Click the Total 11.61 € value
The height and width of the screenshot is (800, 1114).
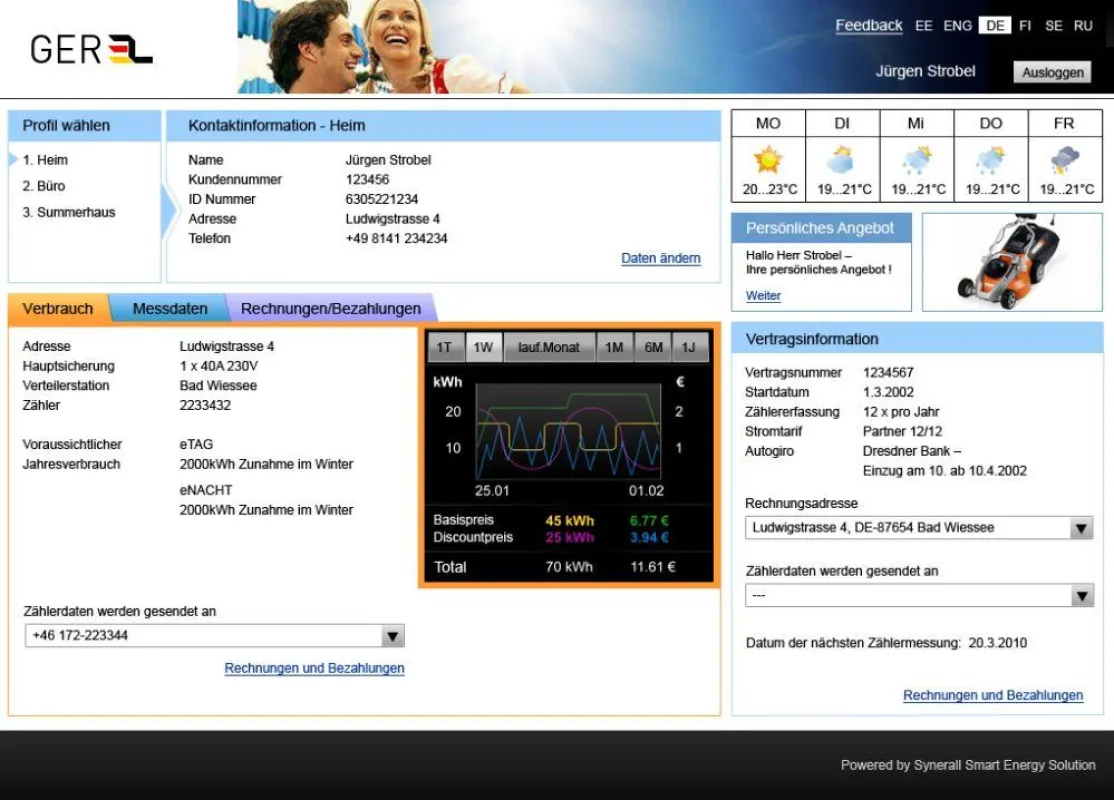tap(653, 567)
